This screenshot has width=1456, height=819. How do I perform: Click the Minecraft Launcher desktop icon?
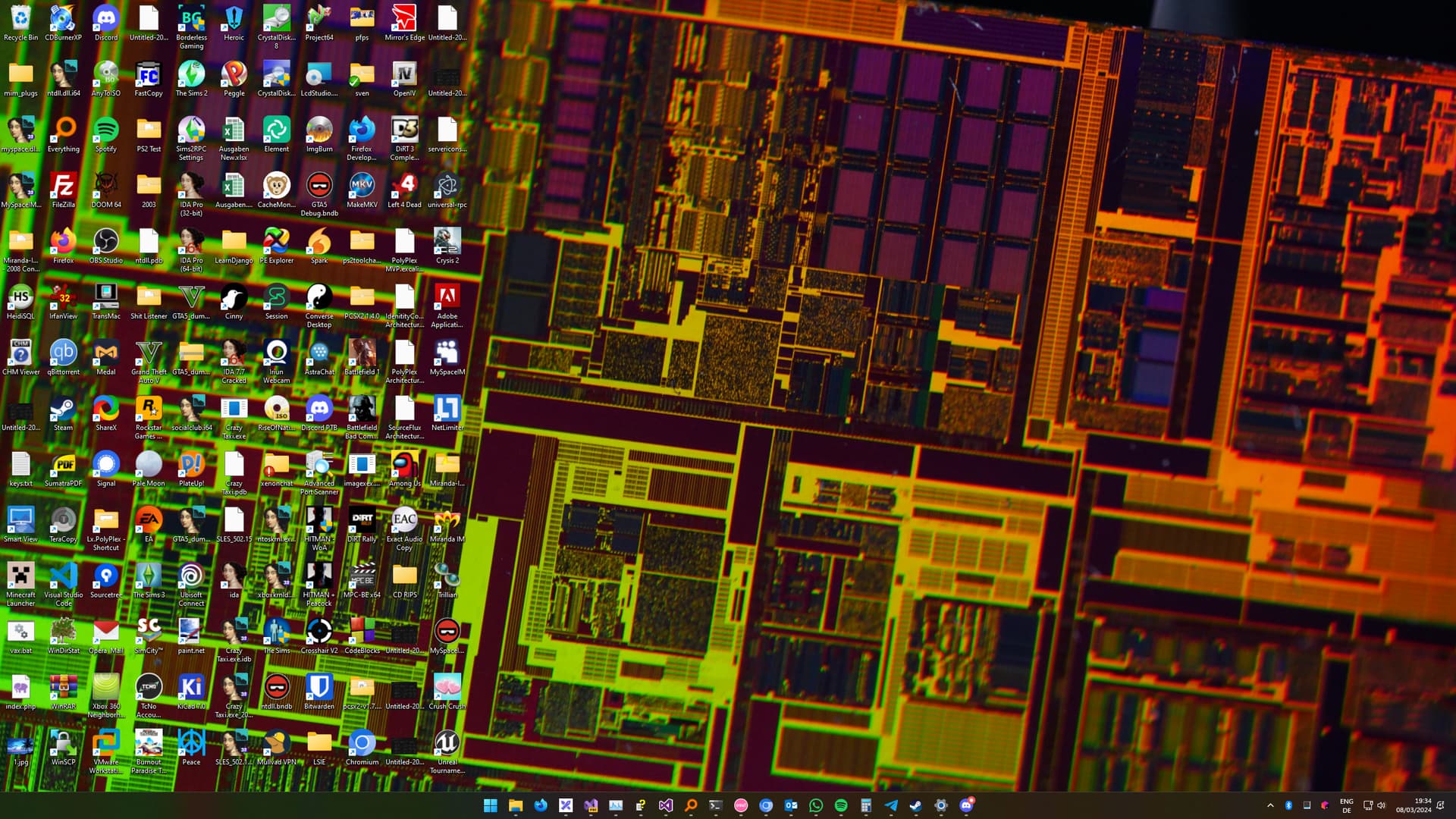(x=20, y=585)
